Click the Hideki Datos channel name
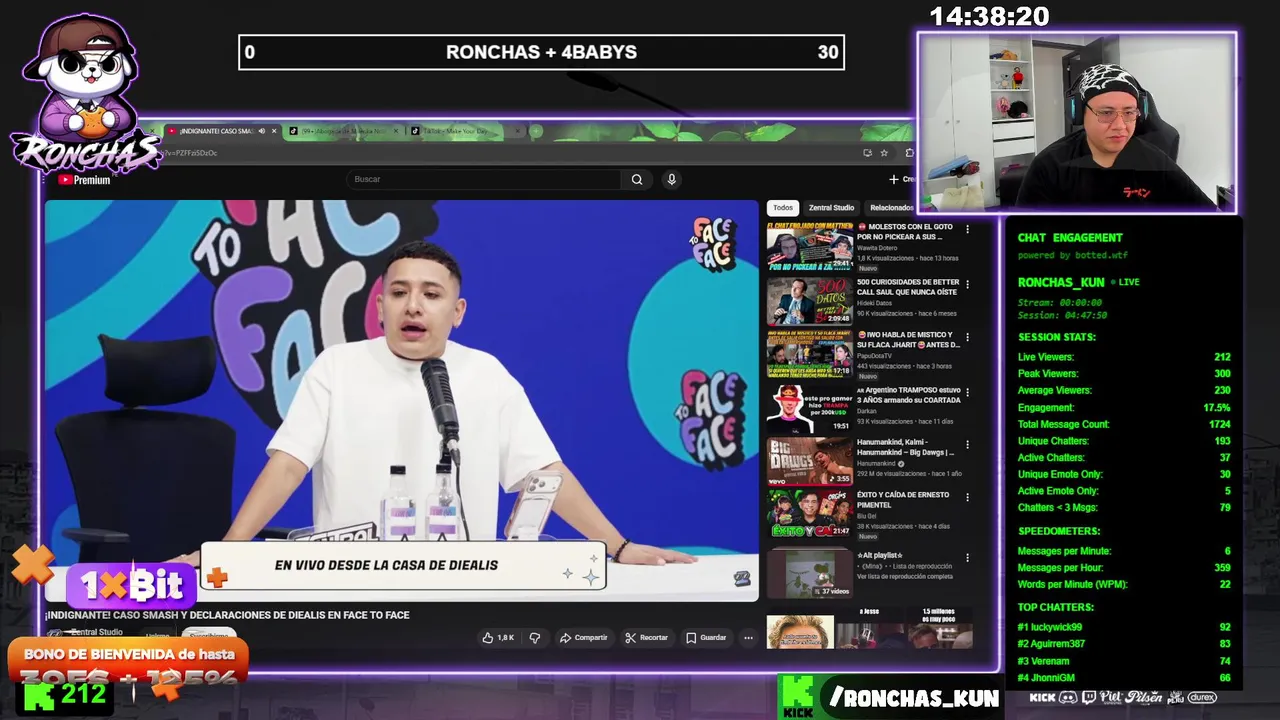This screenshot has width=1280, height=720. coord(877,302)
